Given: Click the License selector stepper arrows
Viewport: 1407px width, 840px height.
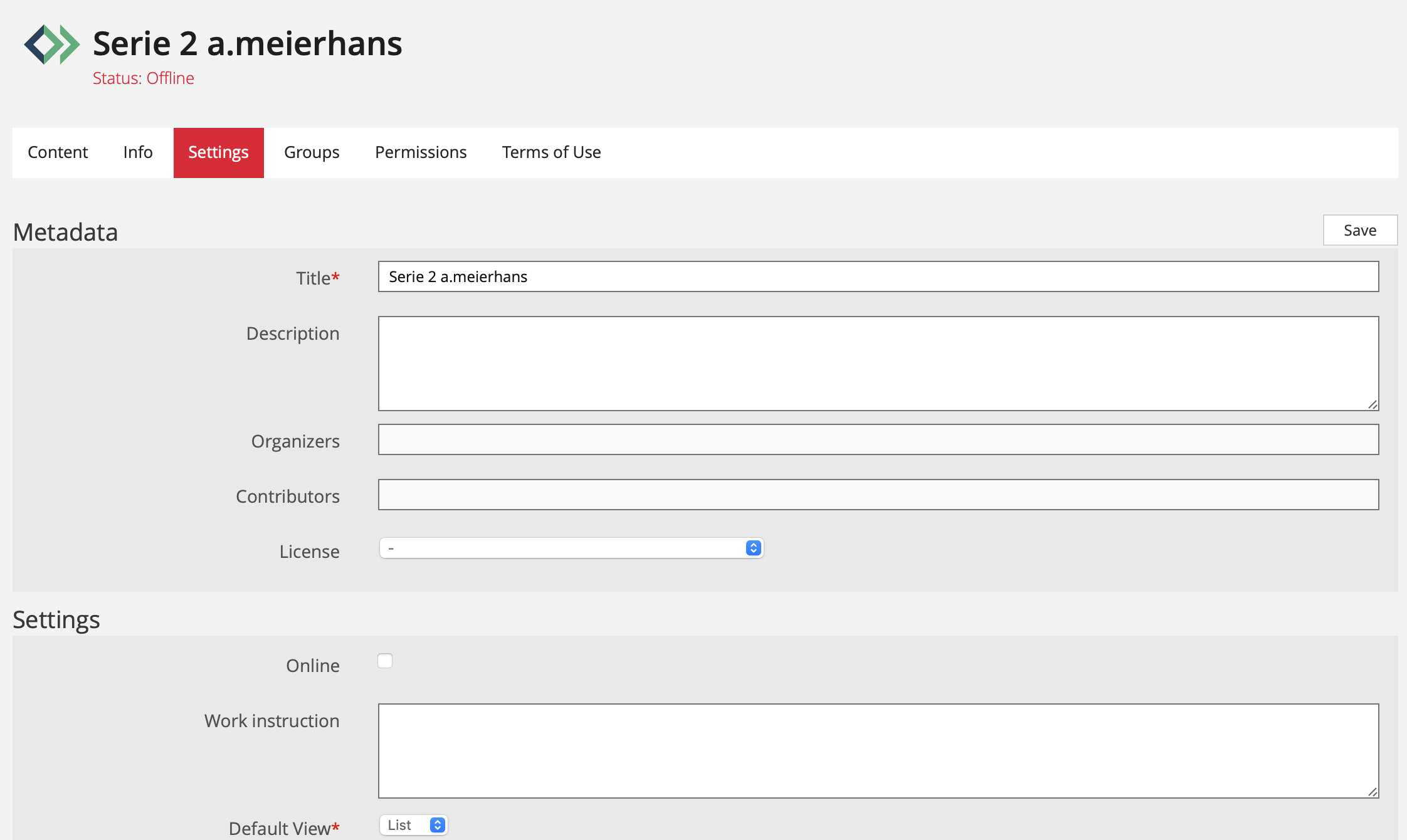Looking at the screenshot, I should tap(754, 547).
